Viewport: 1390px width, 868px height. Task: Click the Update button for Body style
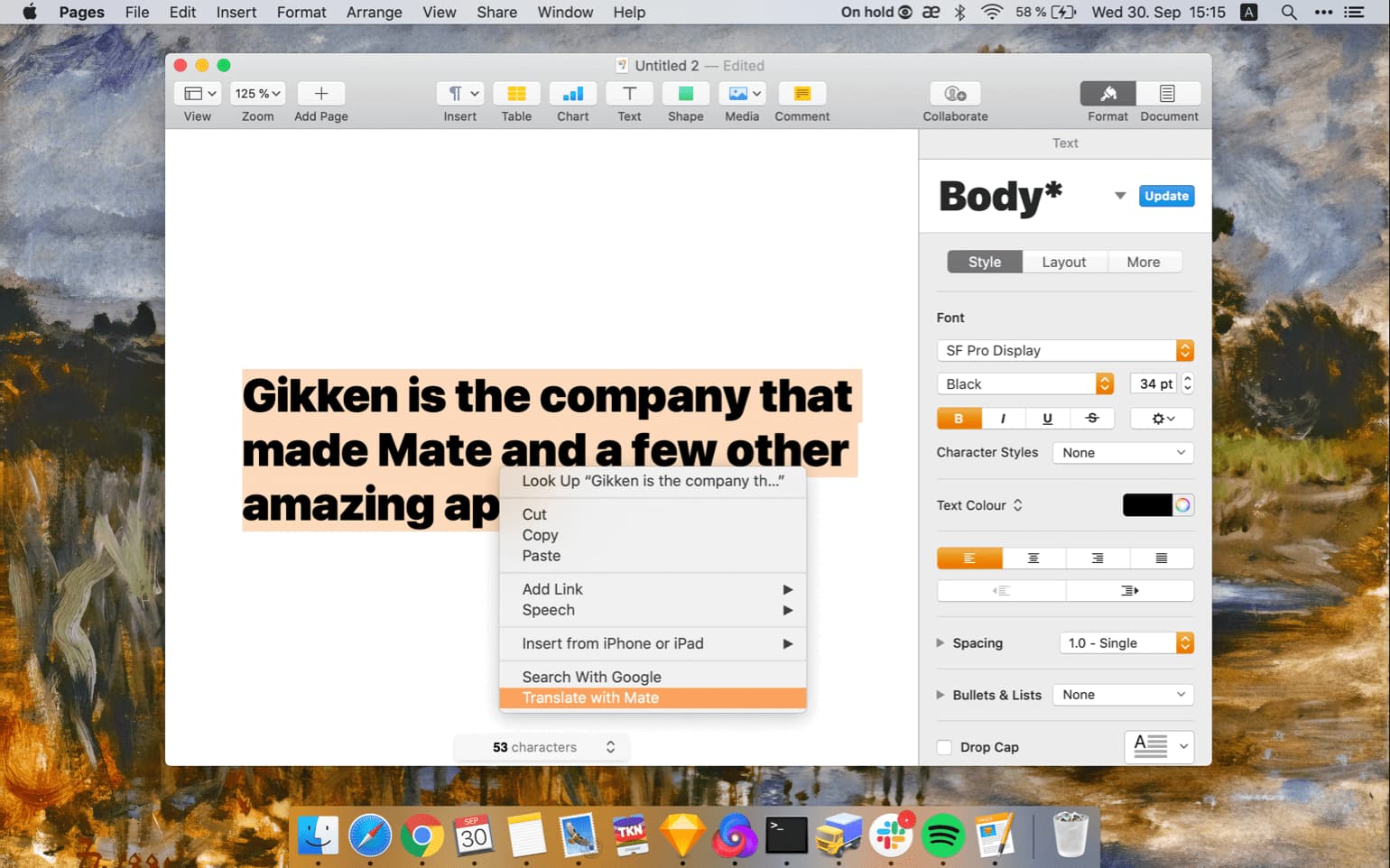point(1166,196)
